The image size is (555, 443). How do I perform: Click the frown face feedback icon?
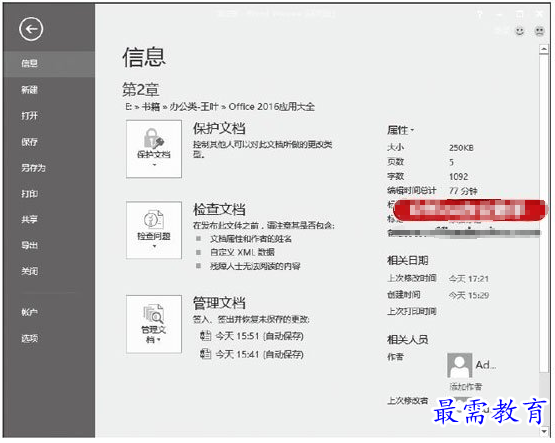coord(539,31)
